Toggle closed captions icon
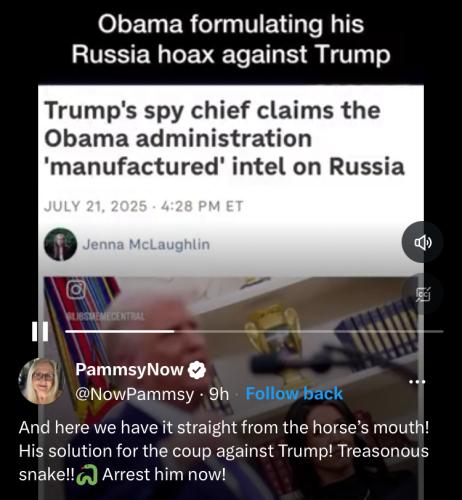462x500 pixels. click(x=423, y=294)
